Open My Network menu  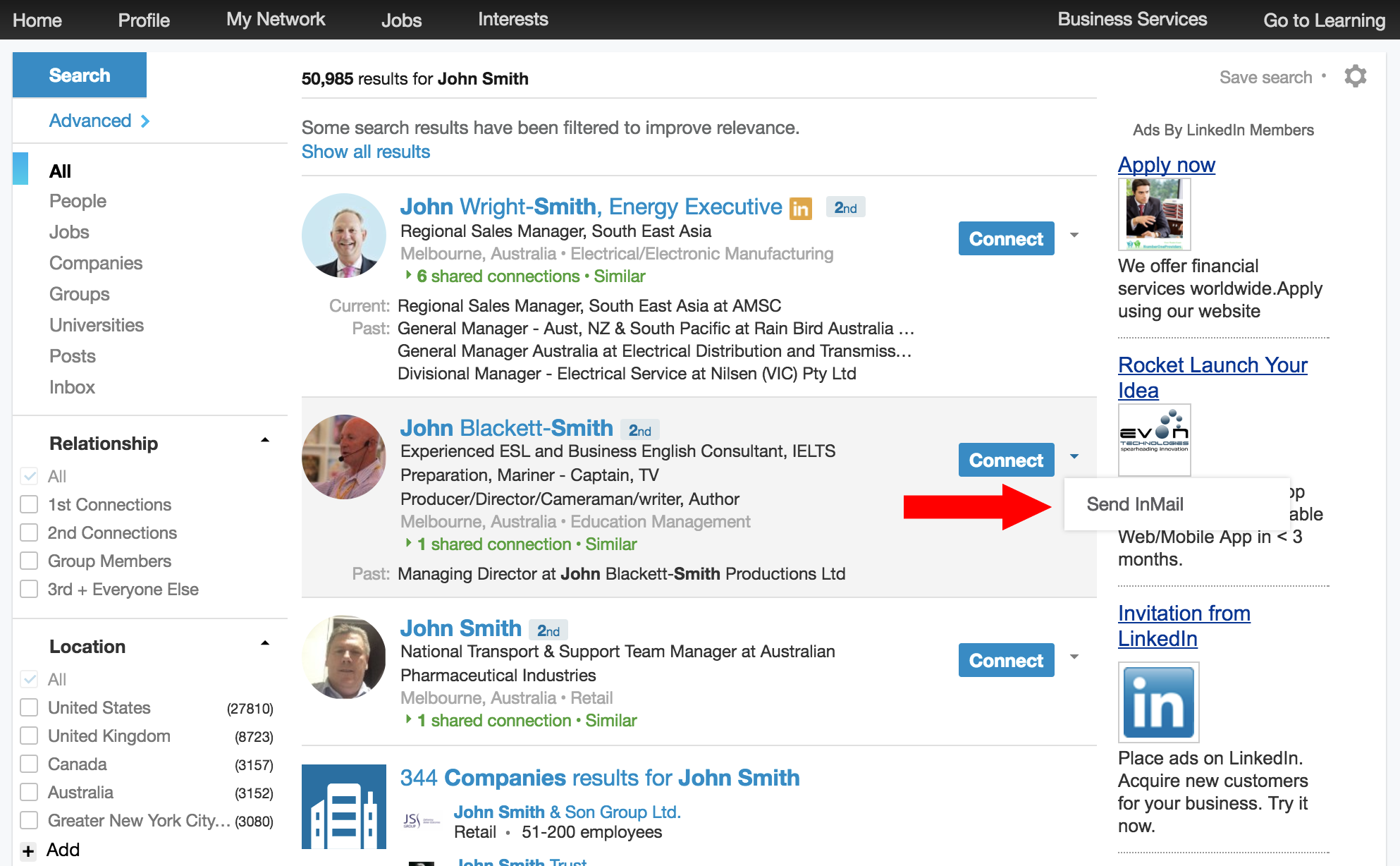pos(276,19)
